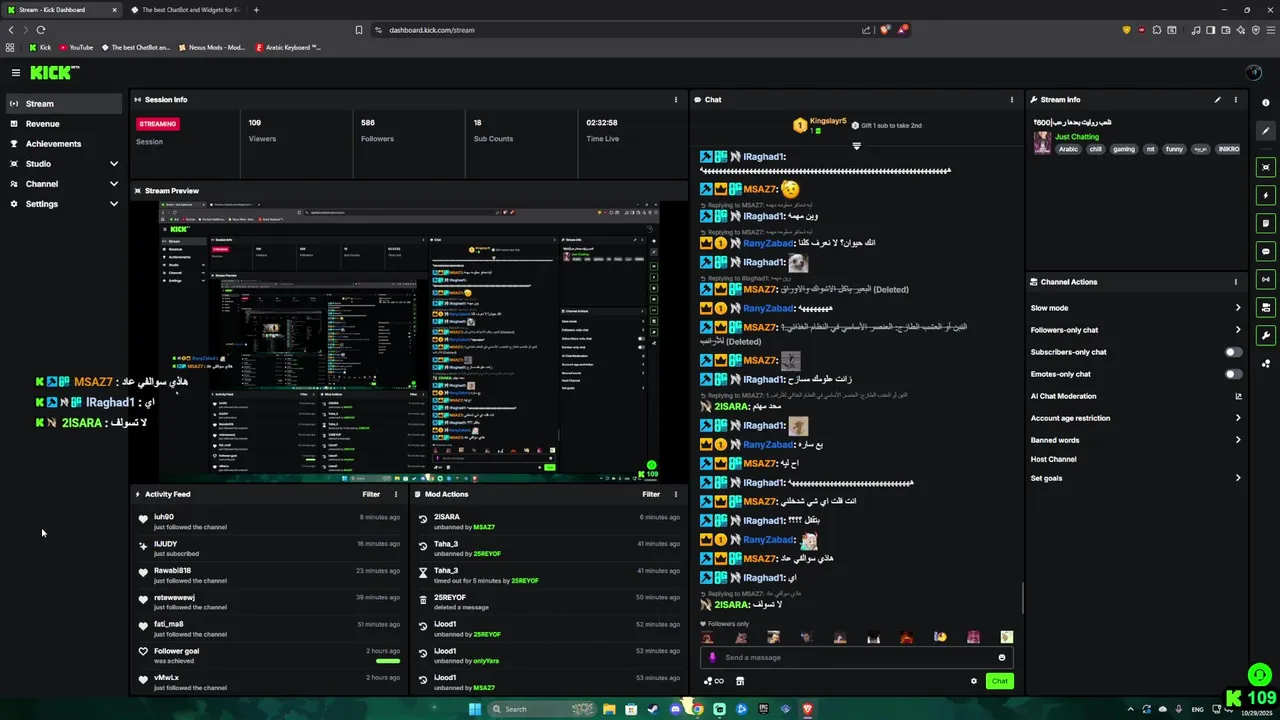1280x720 pixels.
Task: Toggle Subscribers-only chat switch
Action: (1234, 352)
